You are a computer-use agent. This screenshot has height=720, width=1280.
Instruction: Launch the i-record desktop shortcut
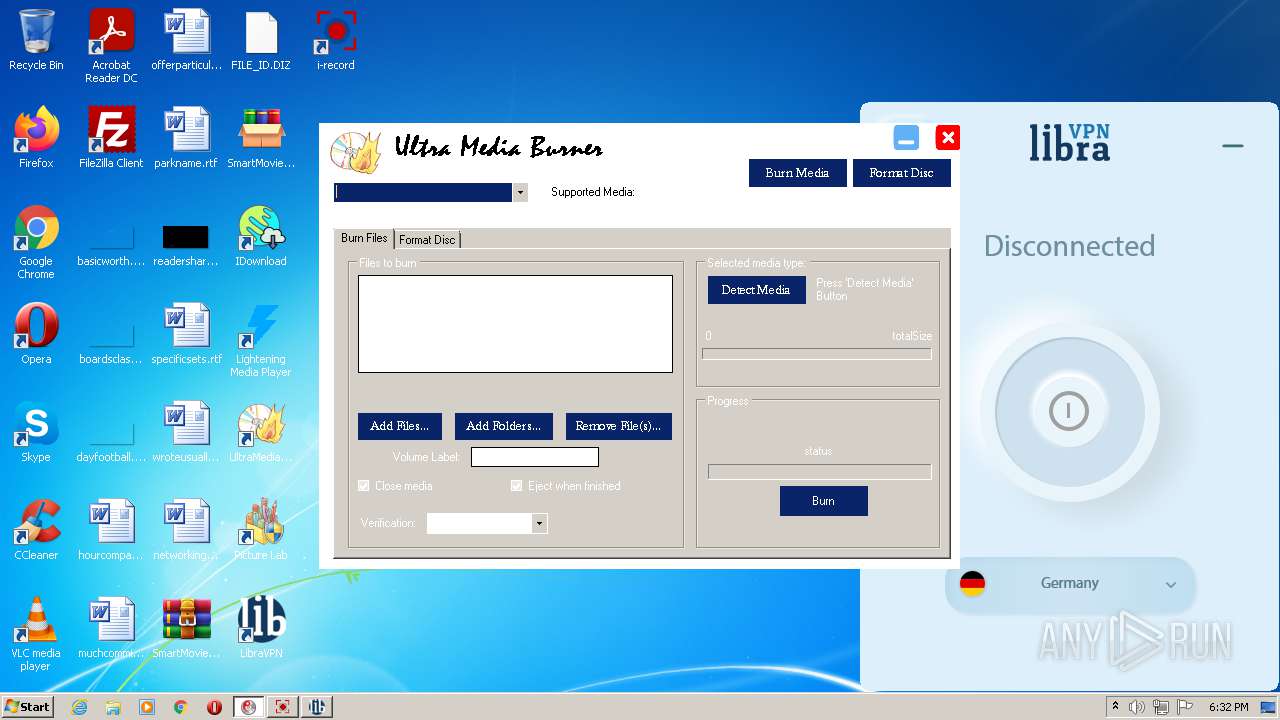(x=336, y=40)
